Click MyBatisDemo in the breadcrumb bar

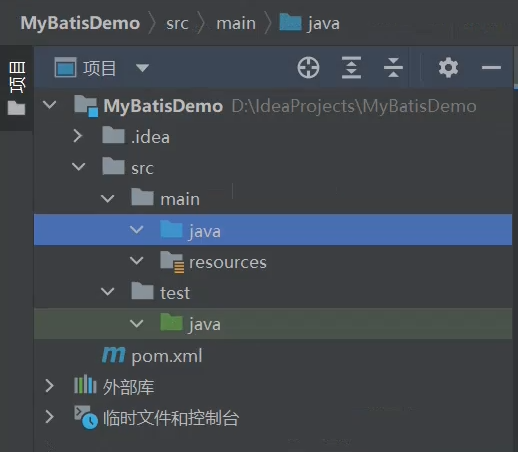click(80, 23)
